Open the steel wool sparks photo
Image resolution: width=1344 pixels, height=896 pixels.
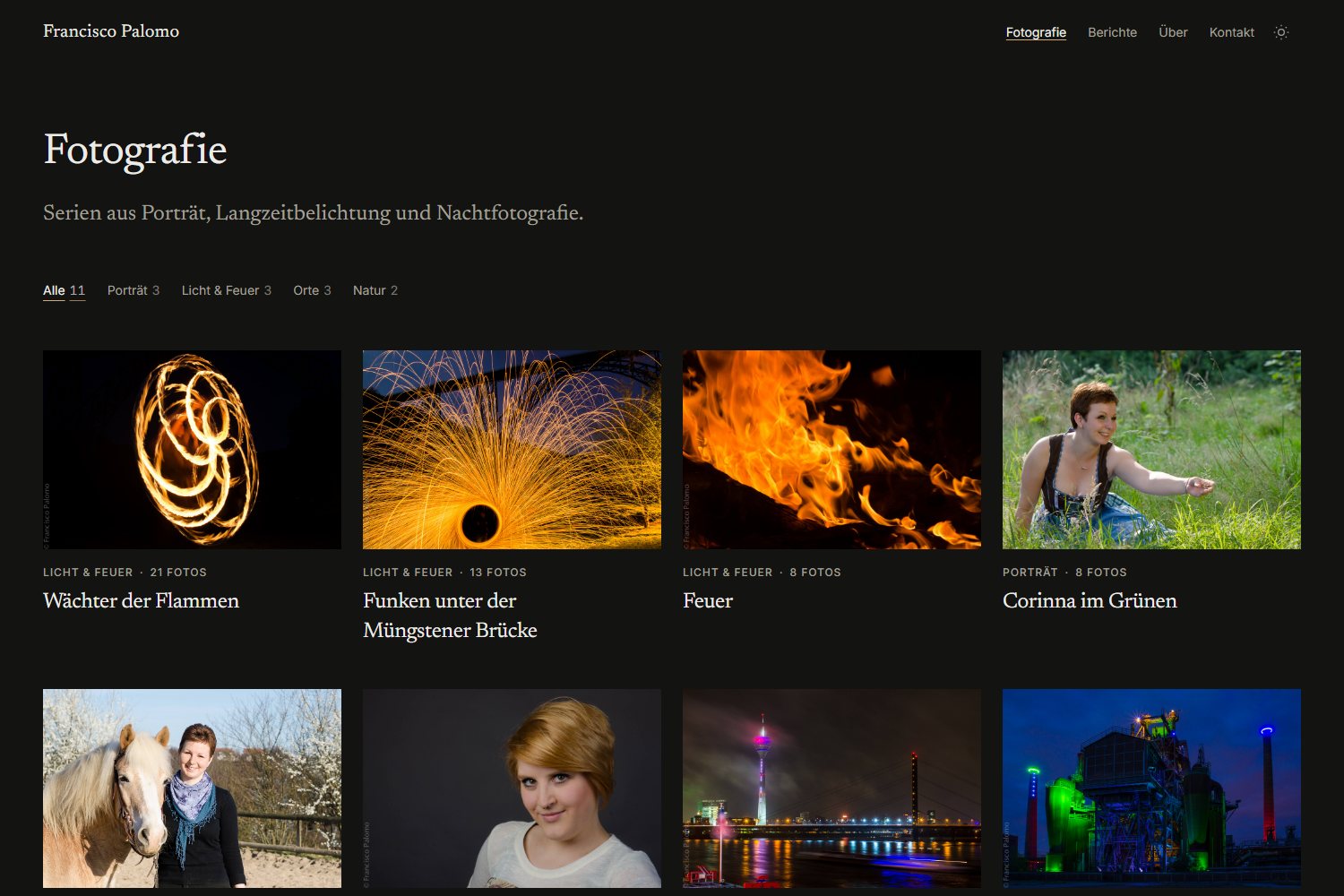pyautogui.click(x=512, y=450)
